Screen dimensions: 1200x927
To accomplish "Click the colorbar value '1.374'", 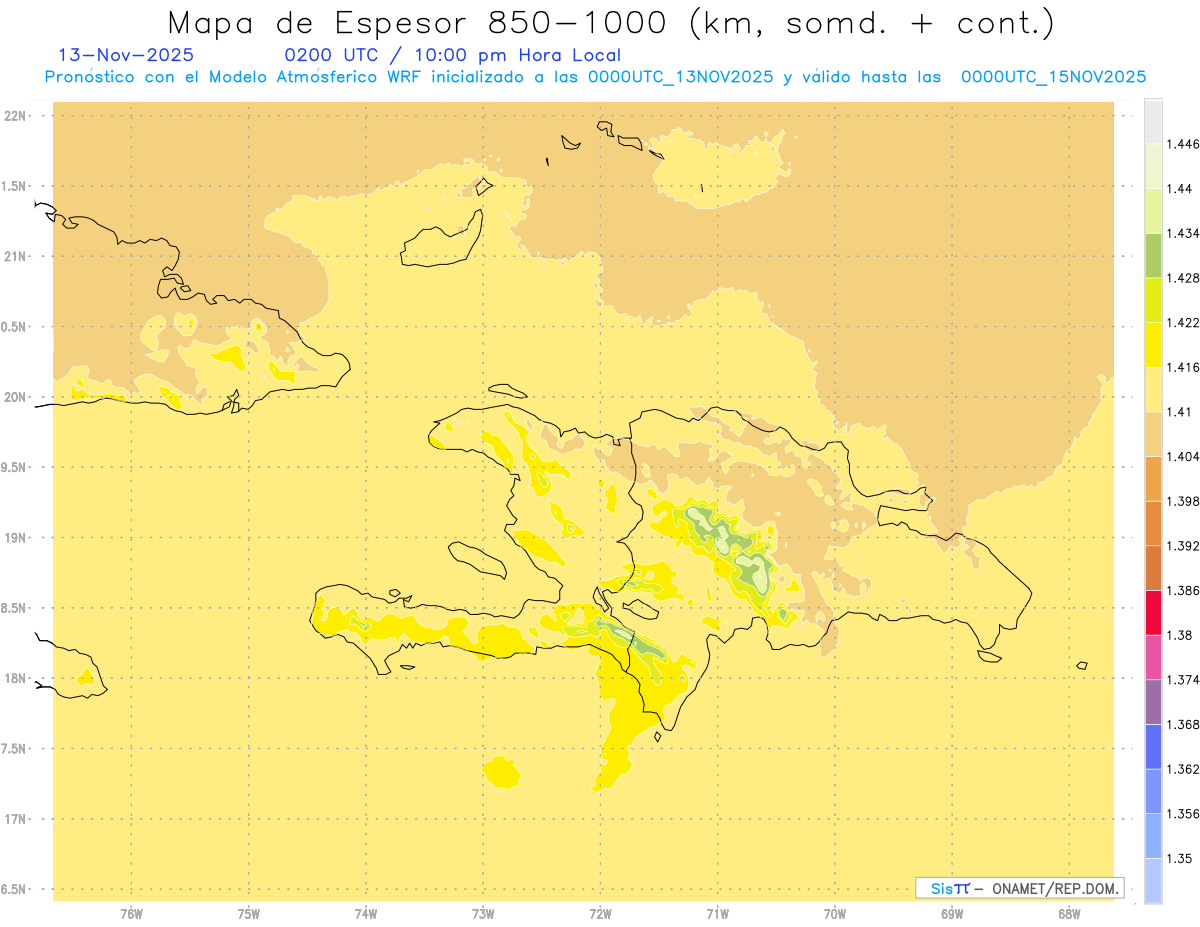I will pos(1183,680).
